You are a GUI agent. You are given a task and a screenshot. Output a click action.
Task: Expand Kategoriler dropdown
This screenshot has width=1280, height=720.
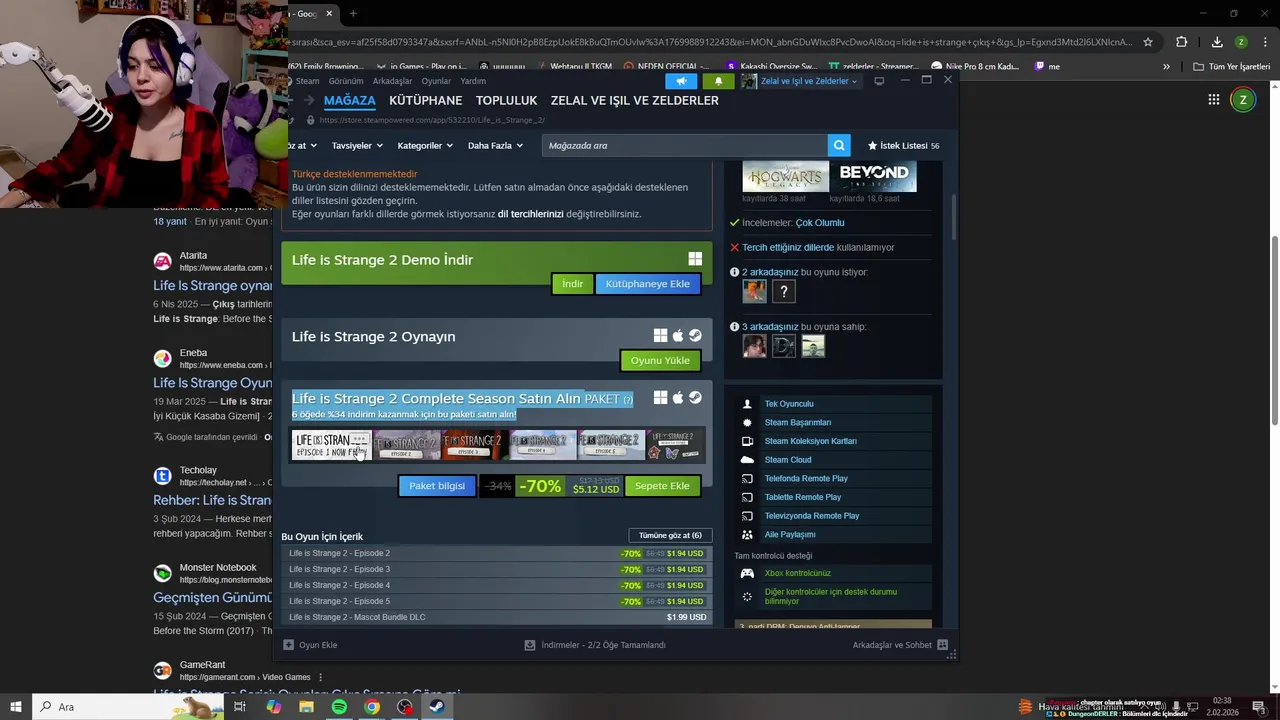(x=425, y=146)
